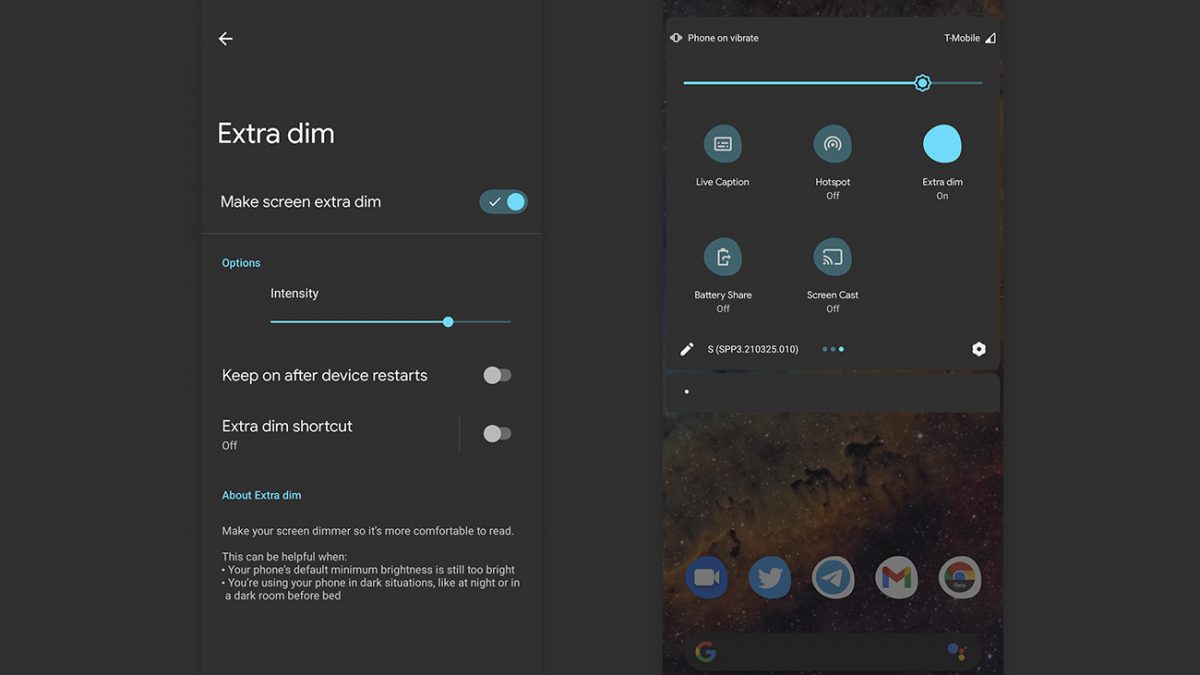Screen dimensions: 1200x675
Task: Tap the back arrow in Extra dim settings
Action: (226, 39)
